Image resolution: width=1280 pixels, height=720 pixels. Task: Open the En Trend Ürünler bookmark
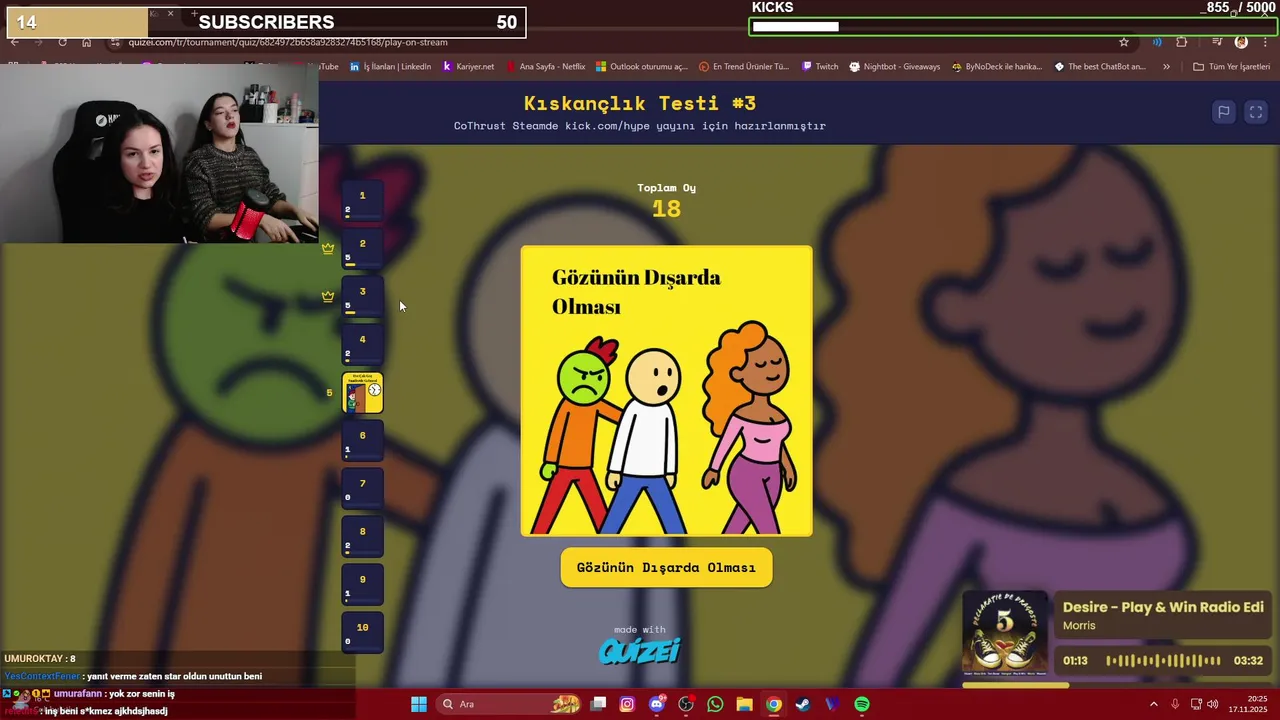coord(744,67)
